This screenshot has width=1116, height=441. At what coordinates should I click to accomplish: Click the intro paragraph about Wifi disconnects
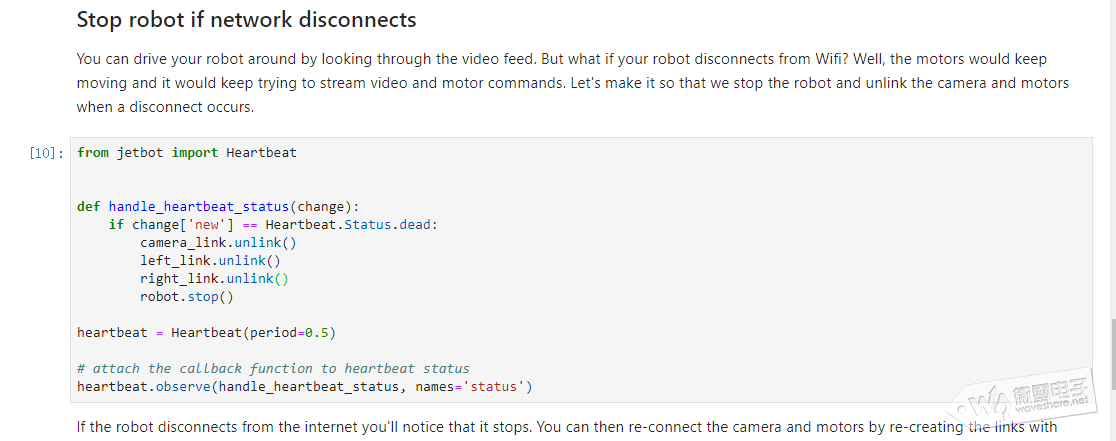point(572,83)
